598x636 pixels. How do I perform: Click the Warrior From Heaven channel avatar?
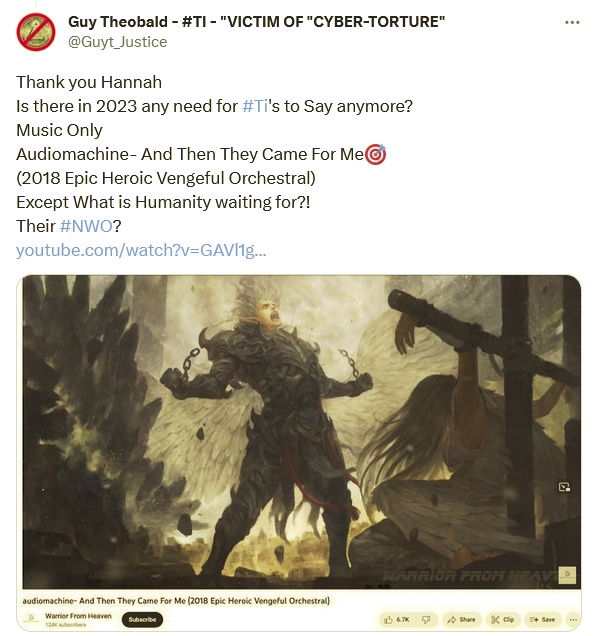point(31,619)
